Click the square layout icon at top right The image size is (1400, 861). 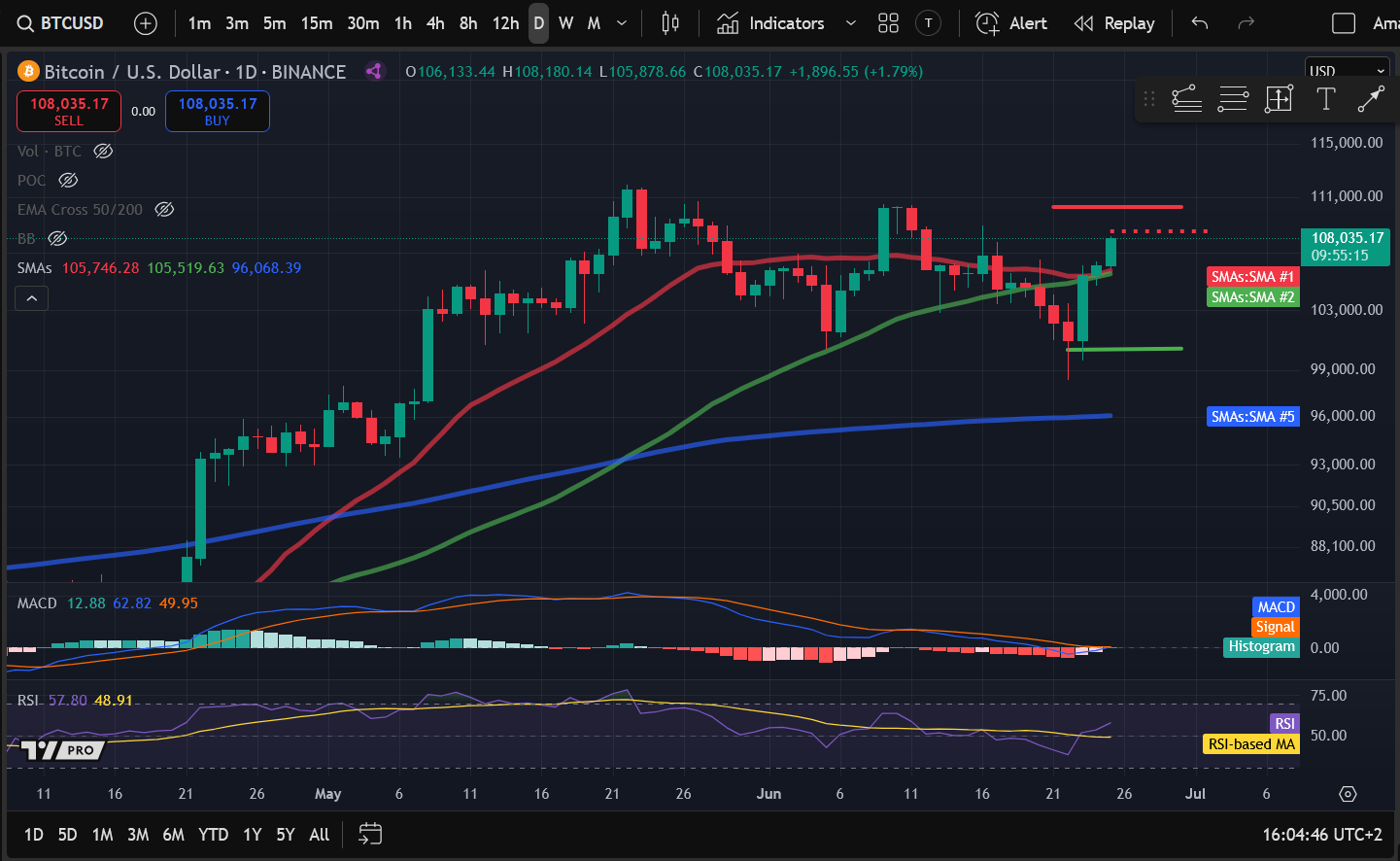pos(1344,23)
